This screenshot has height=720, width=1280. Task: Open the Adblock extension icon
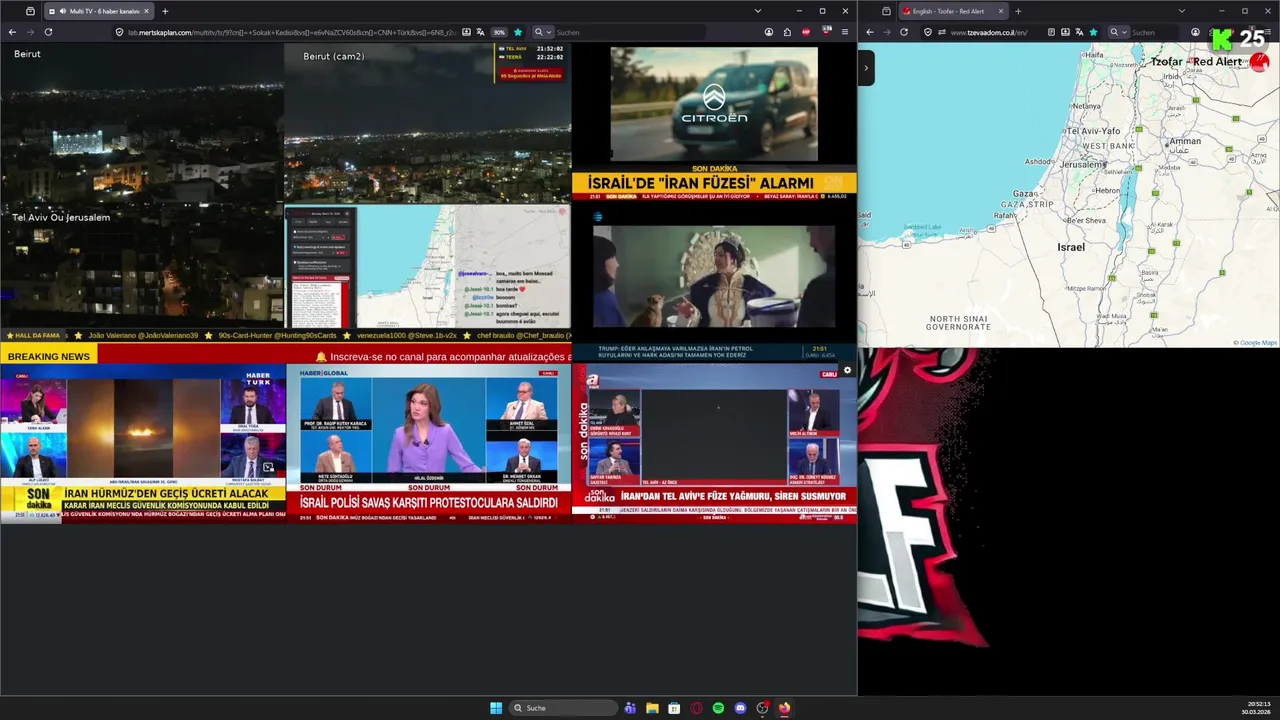[x=807, y=32]
